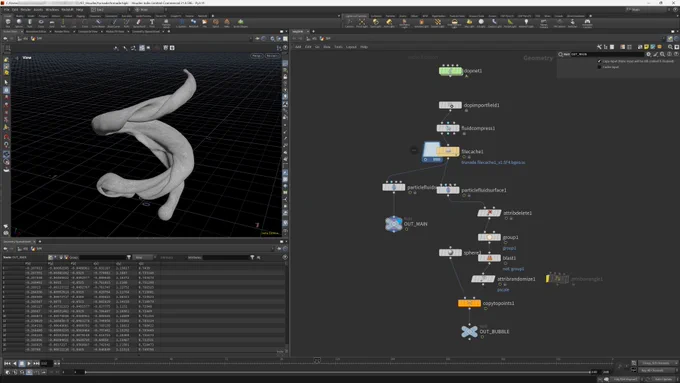Open the Build desktop selector dropdown
This screenshot has height=383, width=680.
111,9
